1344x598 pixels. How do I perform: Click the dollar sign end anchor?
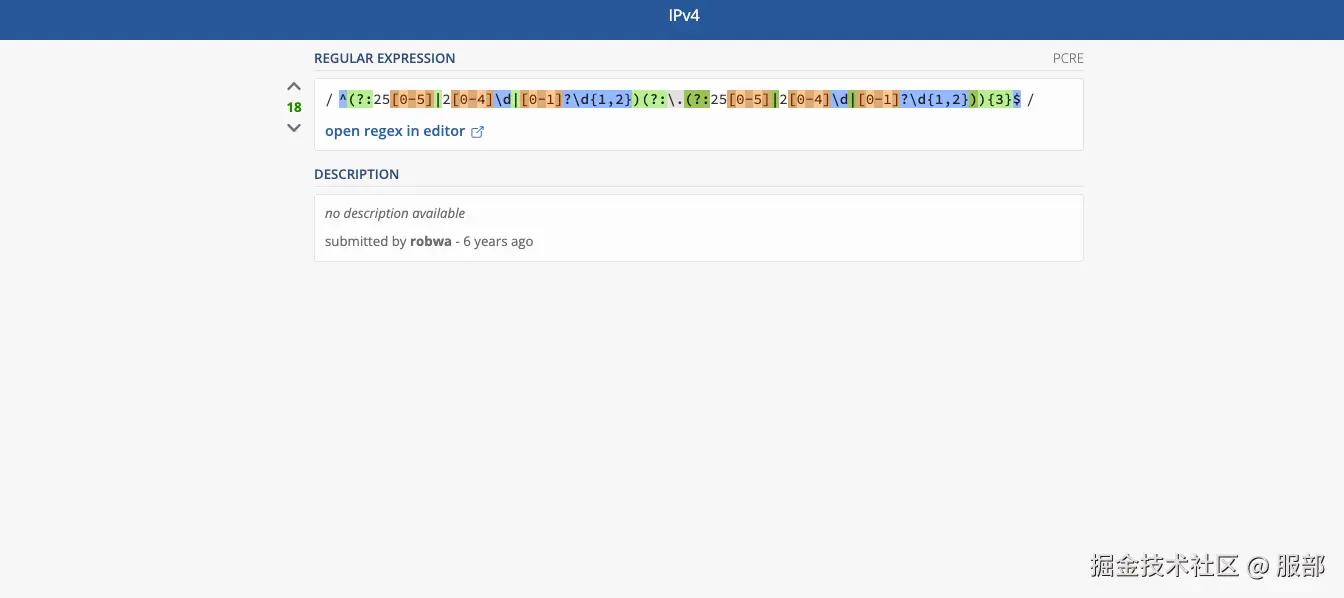[x=1017, y=100]
